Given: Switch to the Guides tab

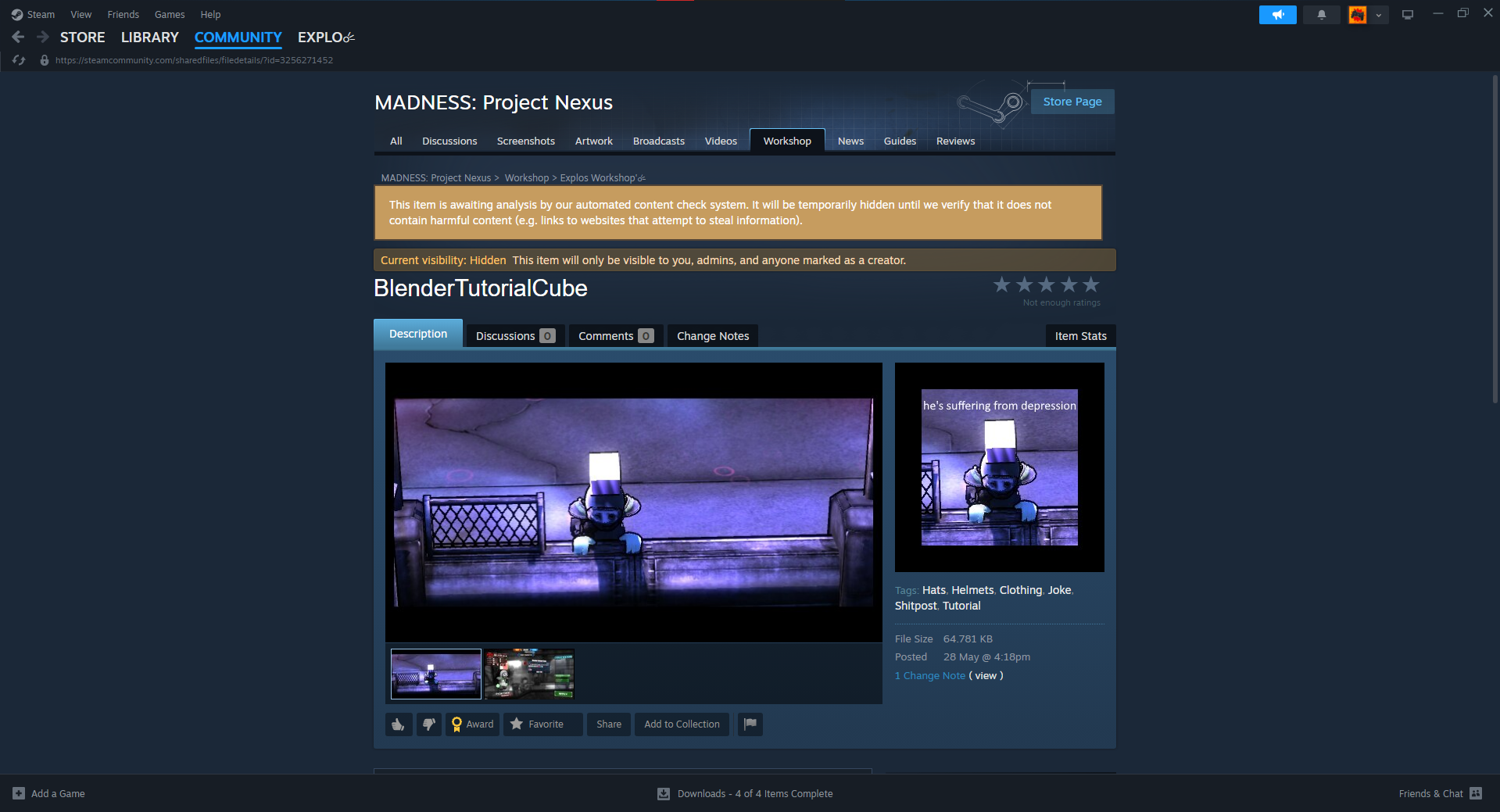Looking at the screenshot, I should pyautogui.click(x=900, y=141).
